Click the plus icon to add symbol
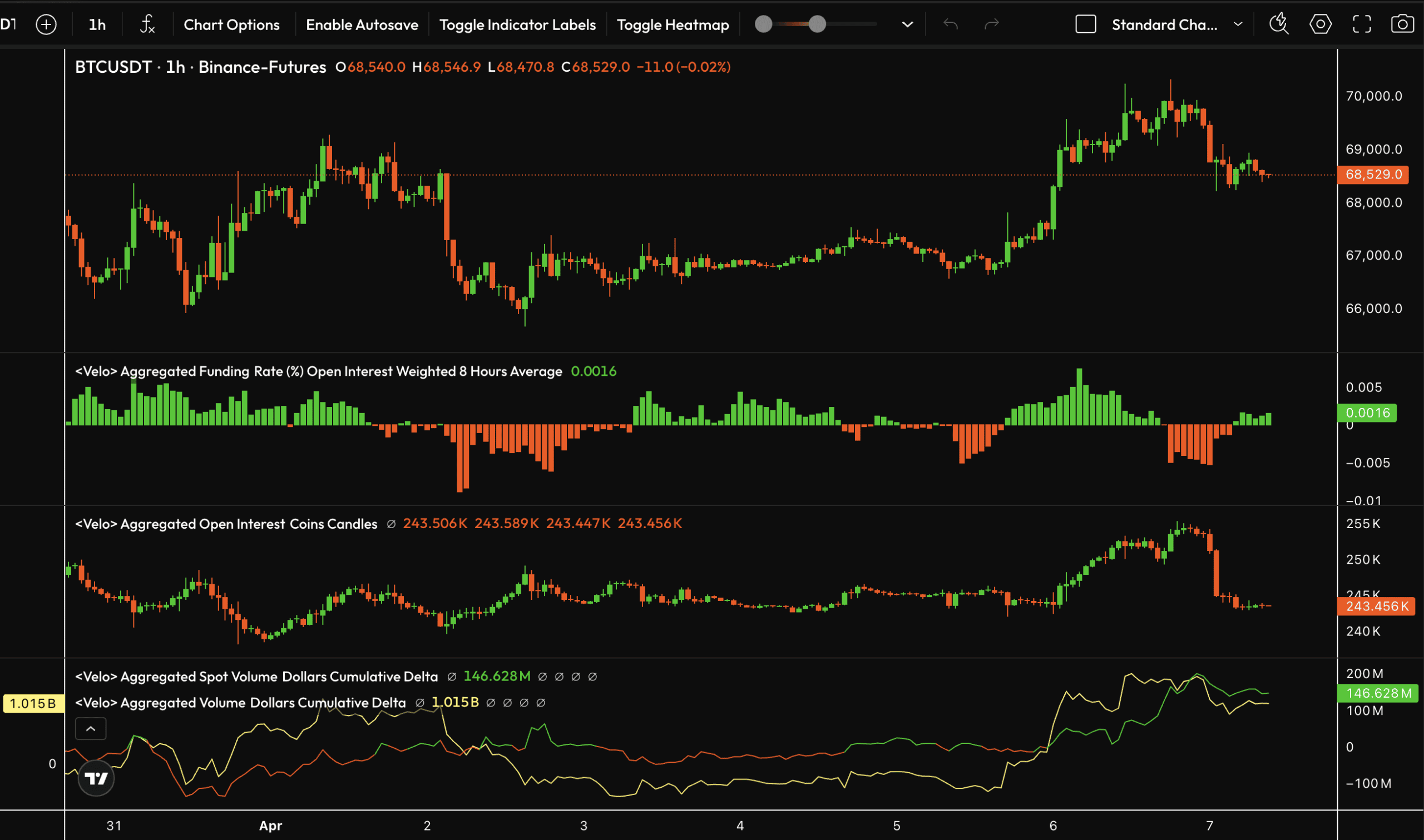 (46, 24)
